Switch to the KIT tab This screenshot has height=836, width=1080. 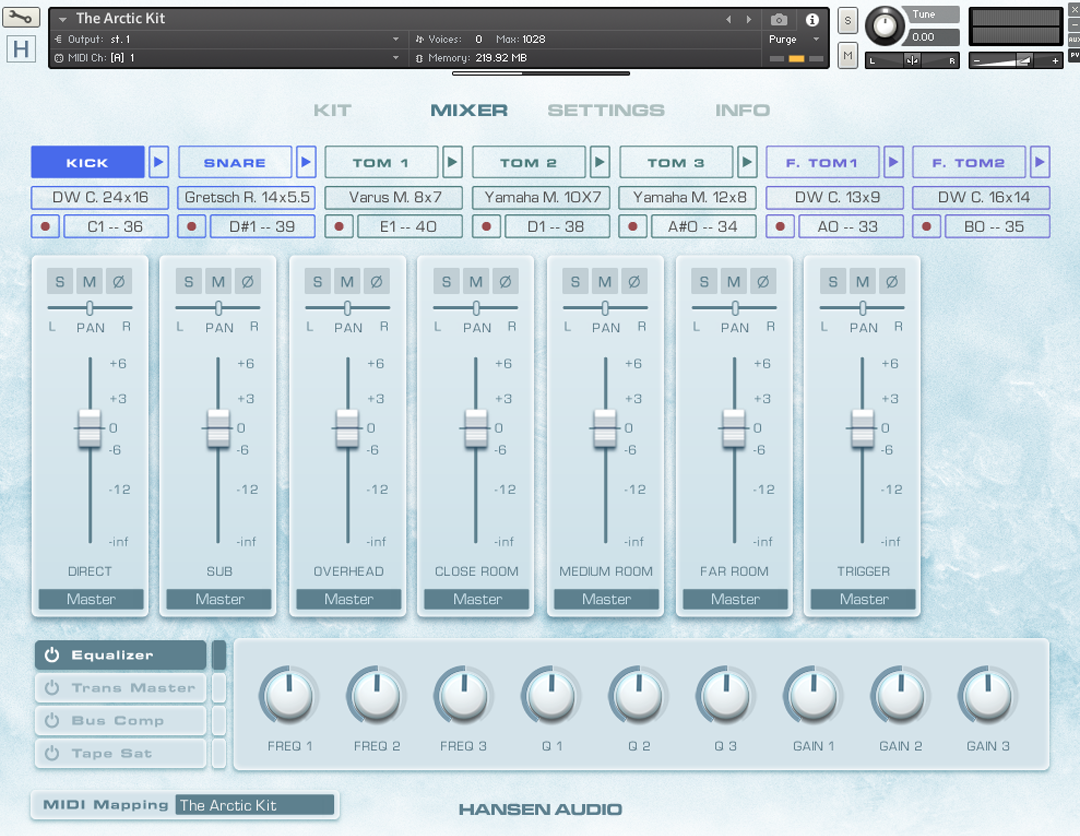click(332, 110)
